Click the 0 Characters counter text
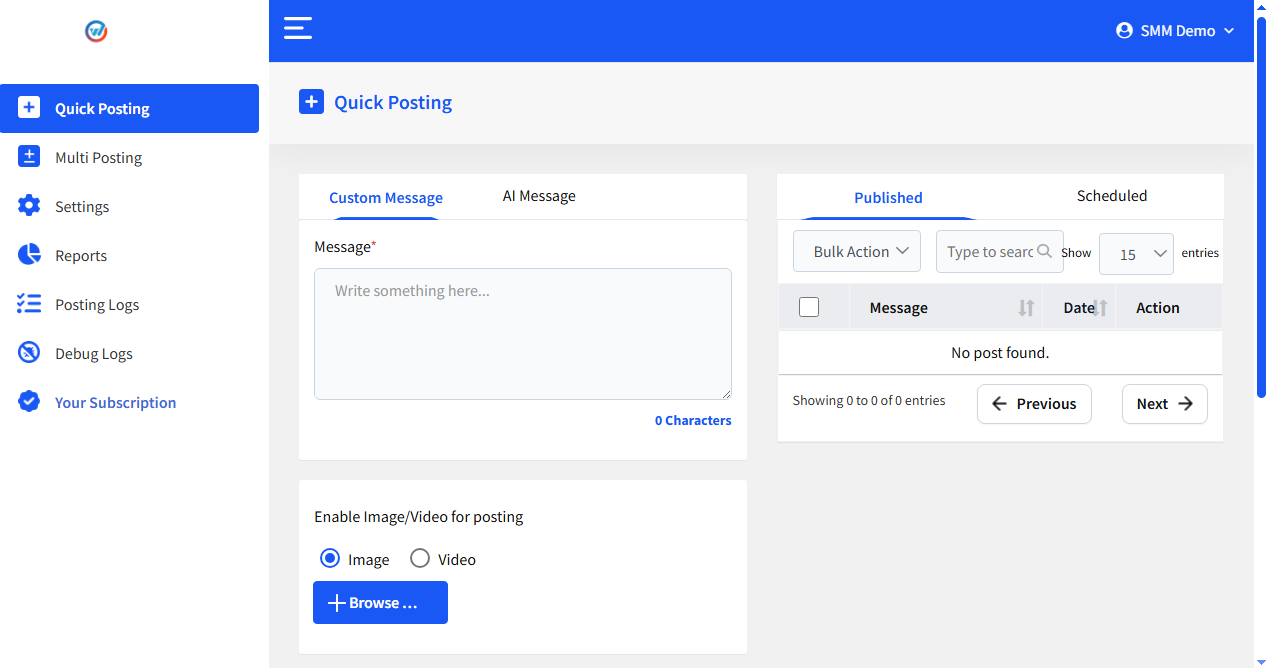 [x=693, y=420]
